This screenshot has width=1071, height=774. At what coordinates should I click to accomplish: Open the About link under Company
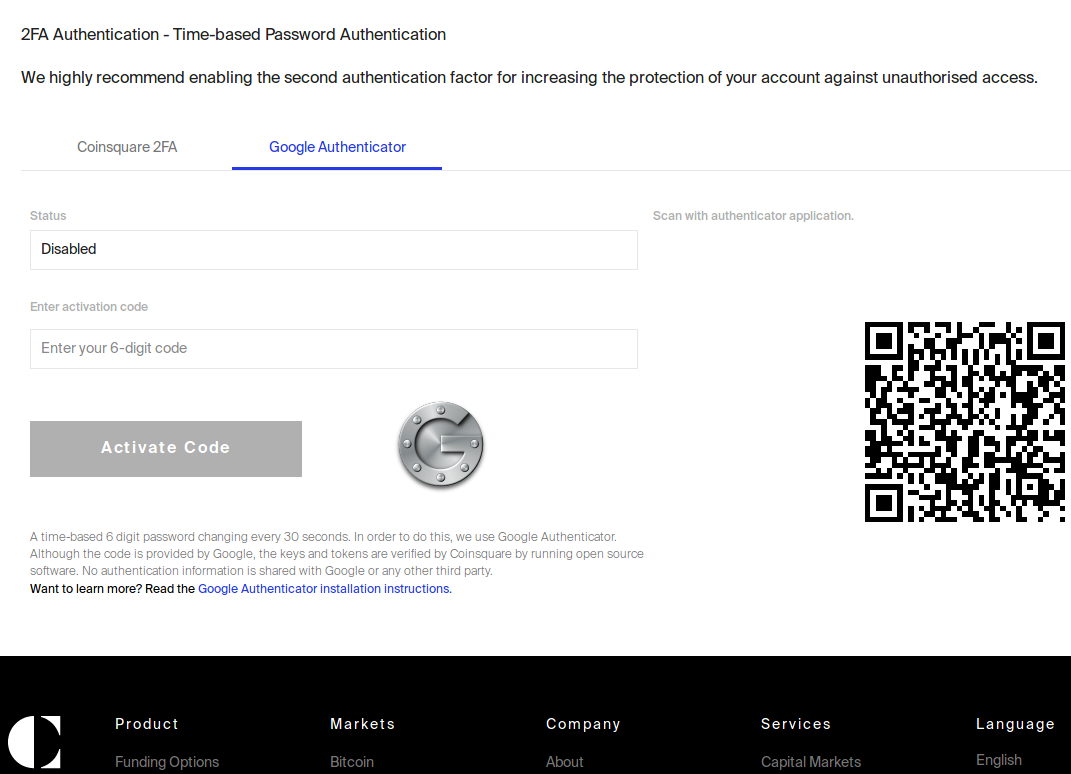point(564,762)
